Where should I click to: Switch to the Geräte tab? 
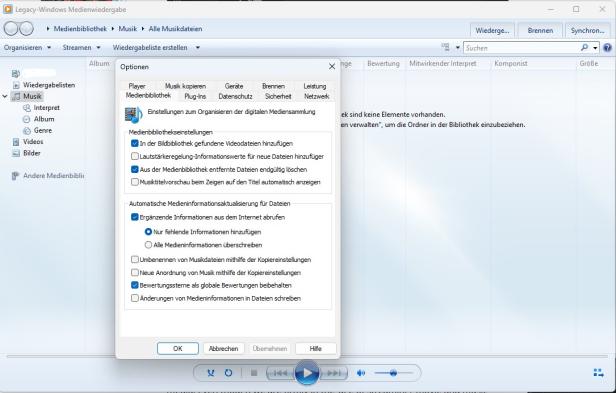tap(234, 86)
